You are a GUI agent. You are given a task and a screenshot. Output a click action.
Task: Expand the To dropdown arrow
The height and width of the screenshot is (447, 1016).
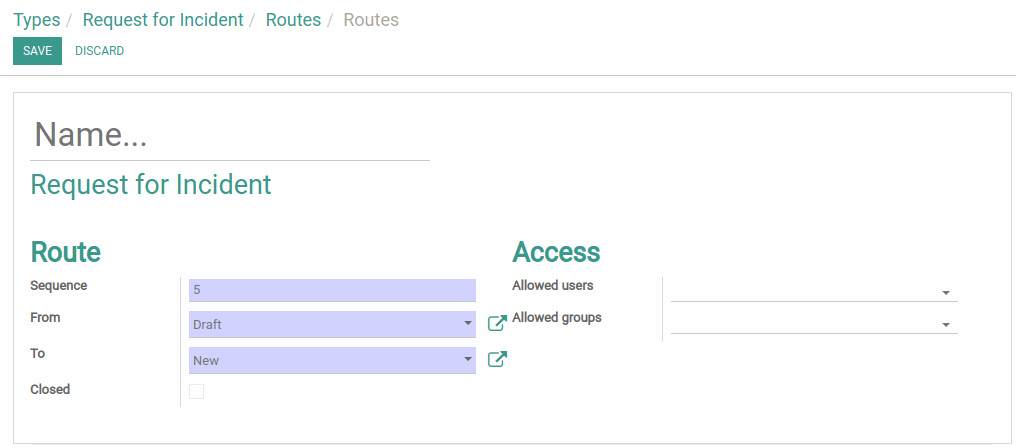(x=468, y=360)
